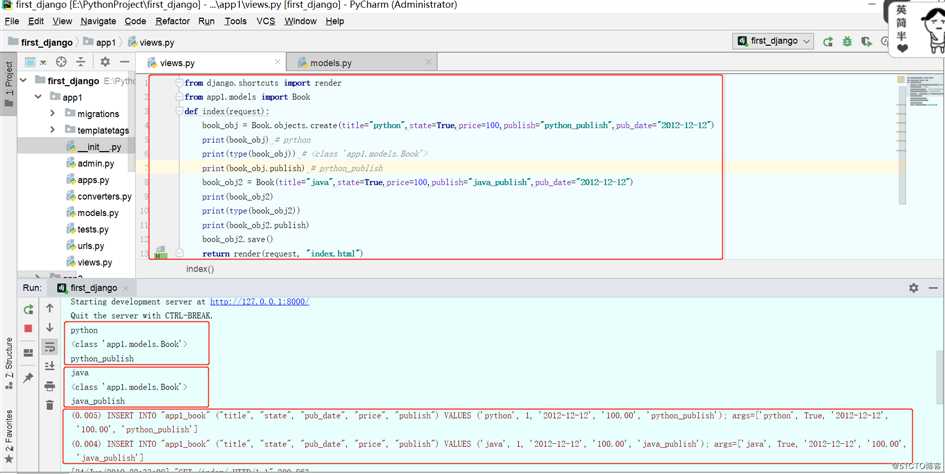945x474 pixels.
Task: Collapse first_django project root
Action: [x=24, y=80]
